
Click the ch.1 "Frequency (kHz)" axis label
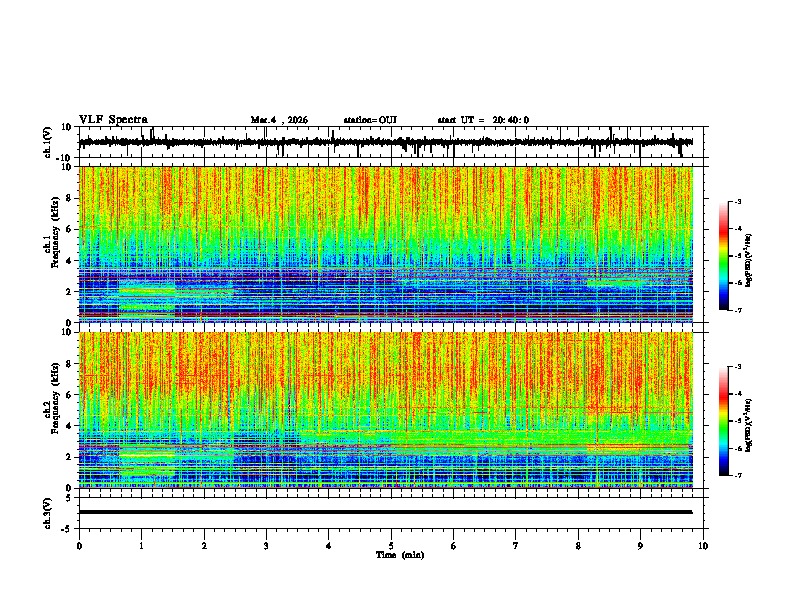pos(55,232)
